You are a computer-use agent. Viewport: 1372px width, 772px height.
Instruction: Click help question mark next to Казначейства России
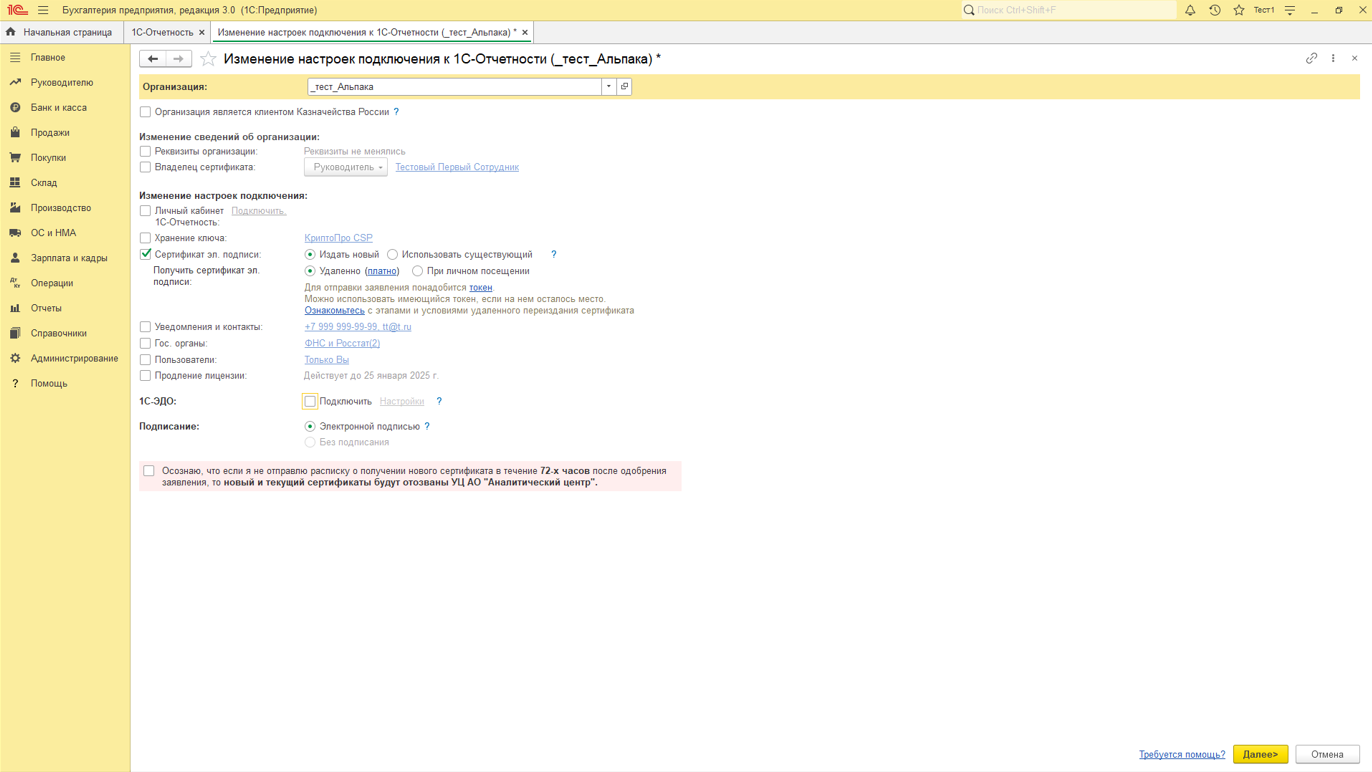396,112
